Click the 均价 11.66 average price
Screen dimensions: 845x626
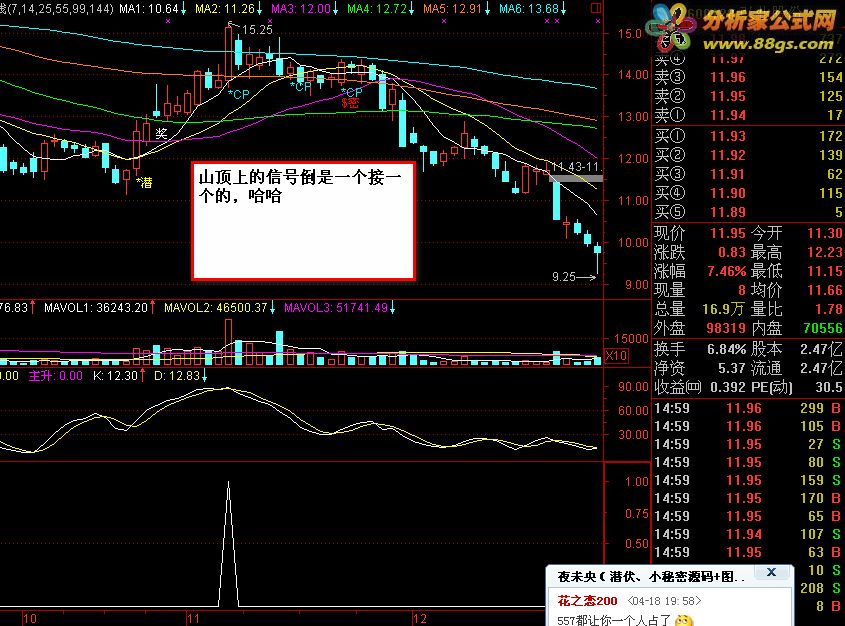coord(825,290)
